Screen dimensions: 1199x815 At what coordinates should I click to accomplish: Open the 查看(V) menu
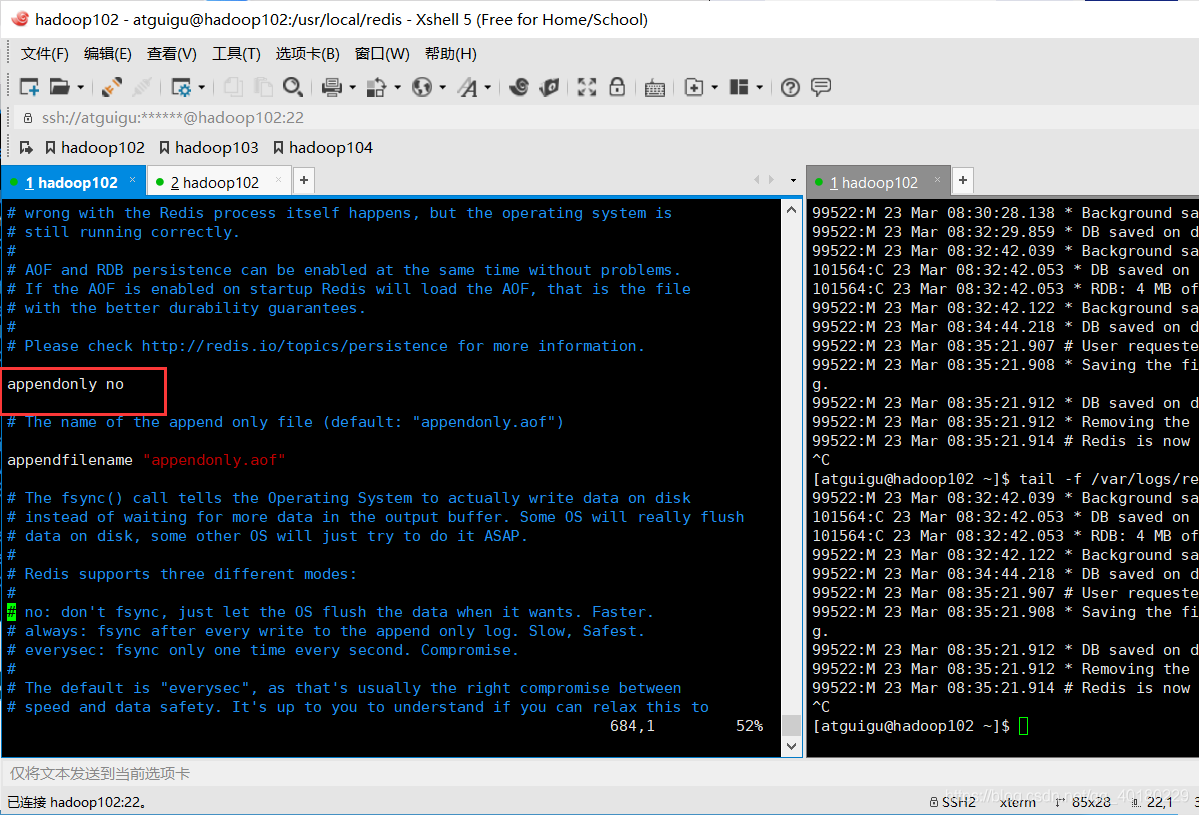pos(172,54)
